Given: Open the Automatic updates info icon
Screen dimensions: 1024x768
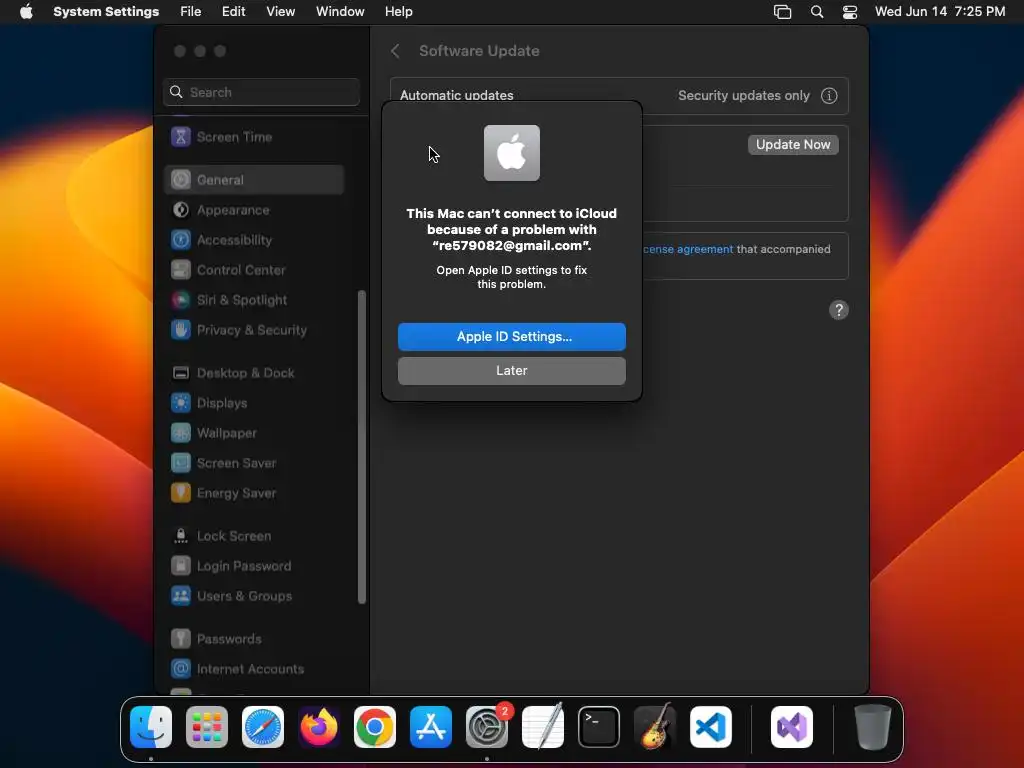Looking at the screenshot, I should coord(829,95).
